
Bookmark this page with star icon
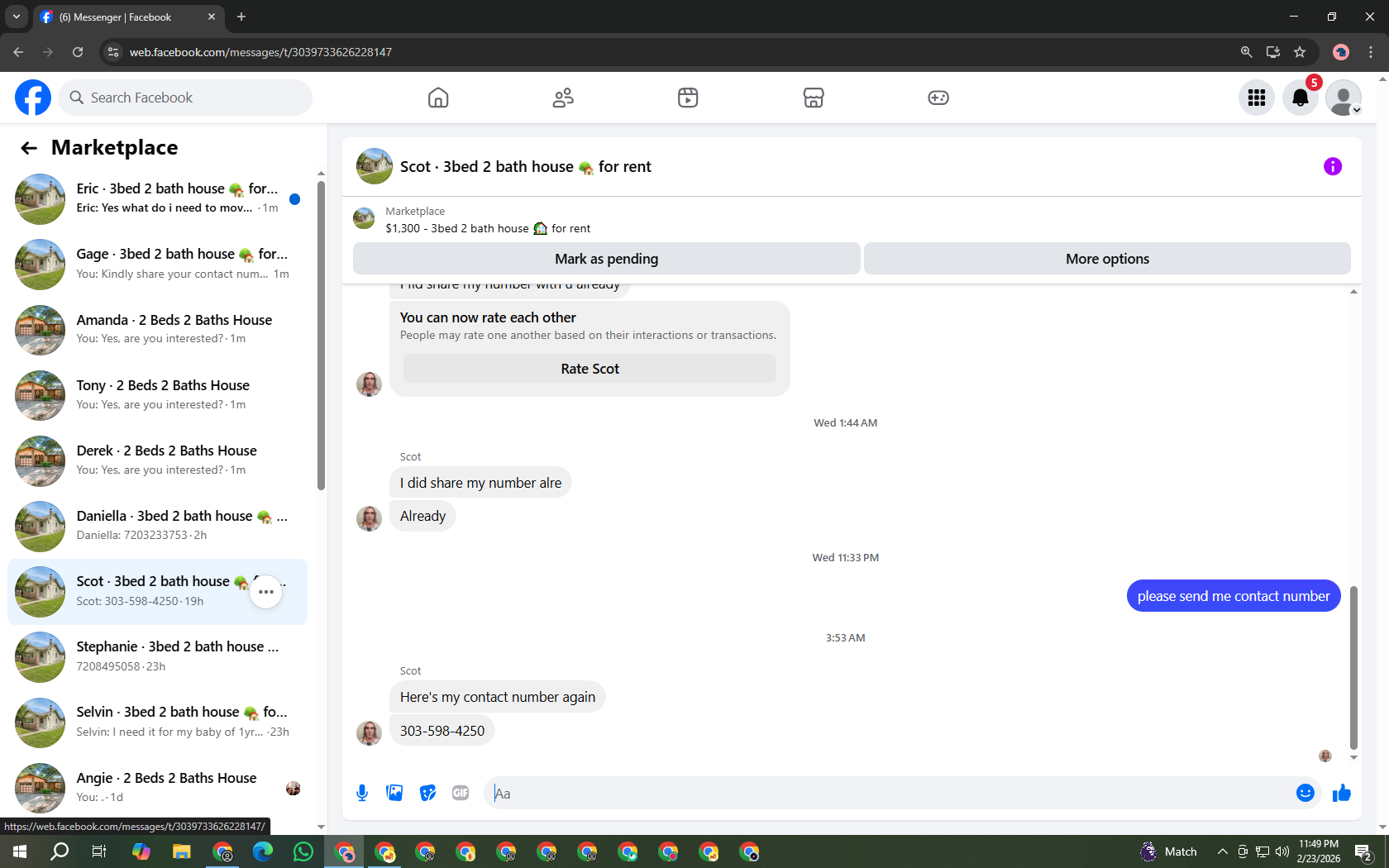1300,52
